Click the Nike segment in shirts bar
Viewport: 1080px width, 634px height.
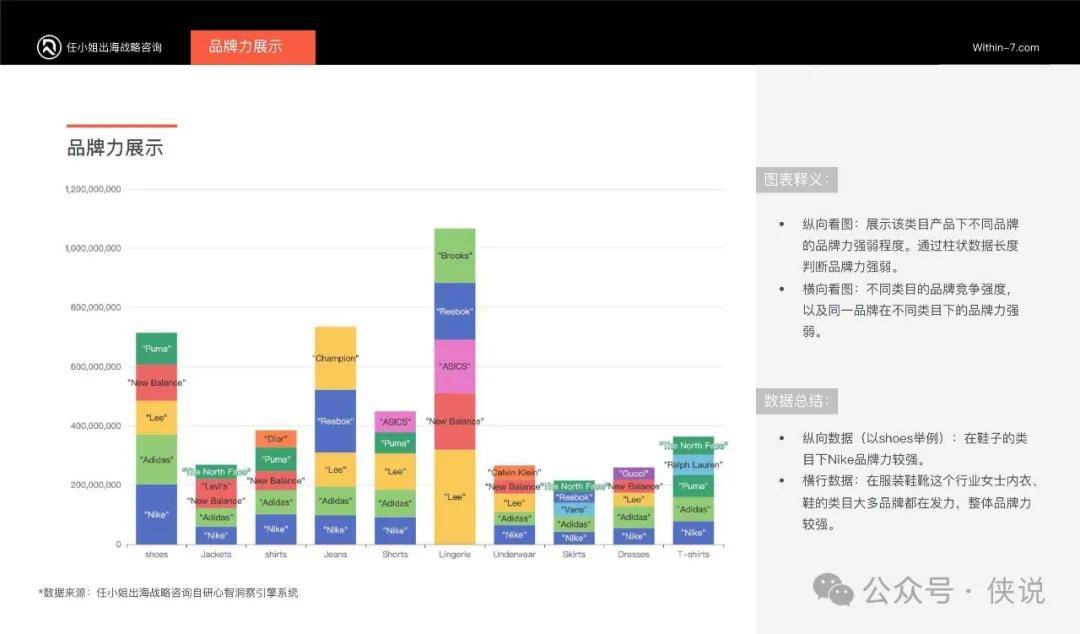276,529
